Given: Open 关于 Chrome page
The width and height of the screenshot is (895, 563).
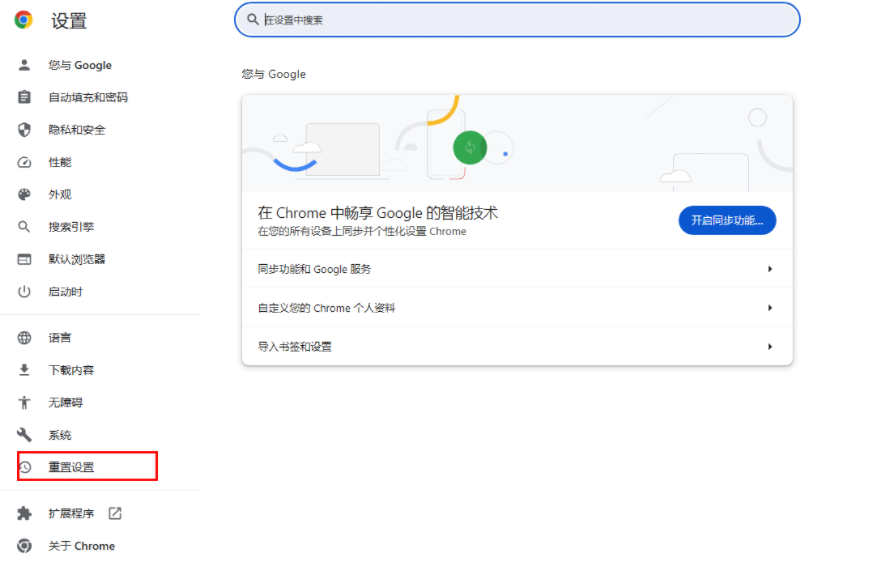Looking at the screenshot, I should (82, 546).
